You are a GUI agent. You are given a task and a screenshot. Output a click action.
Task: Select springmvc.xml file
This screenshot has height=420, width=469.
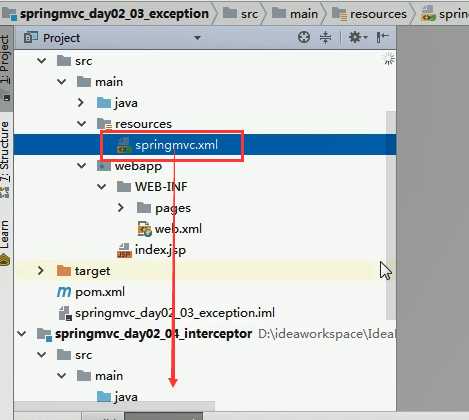pyautogui.click(x=176, y=145)
